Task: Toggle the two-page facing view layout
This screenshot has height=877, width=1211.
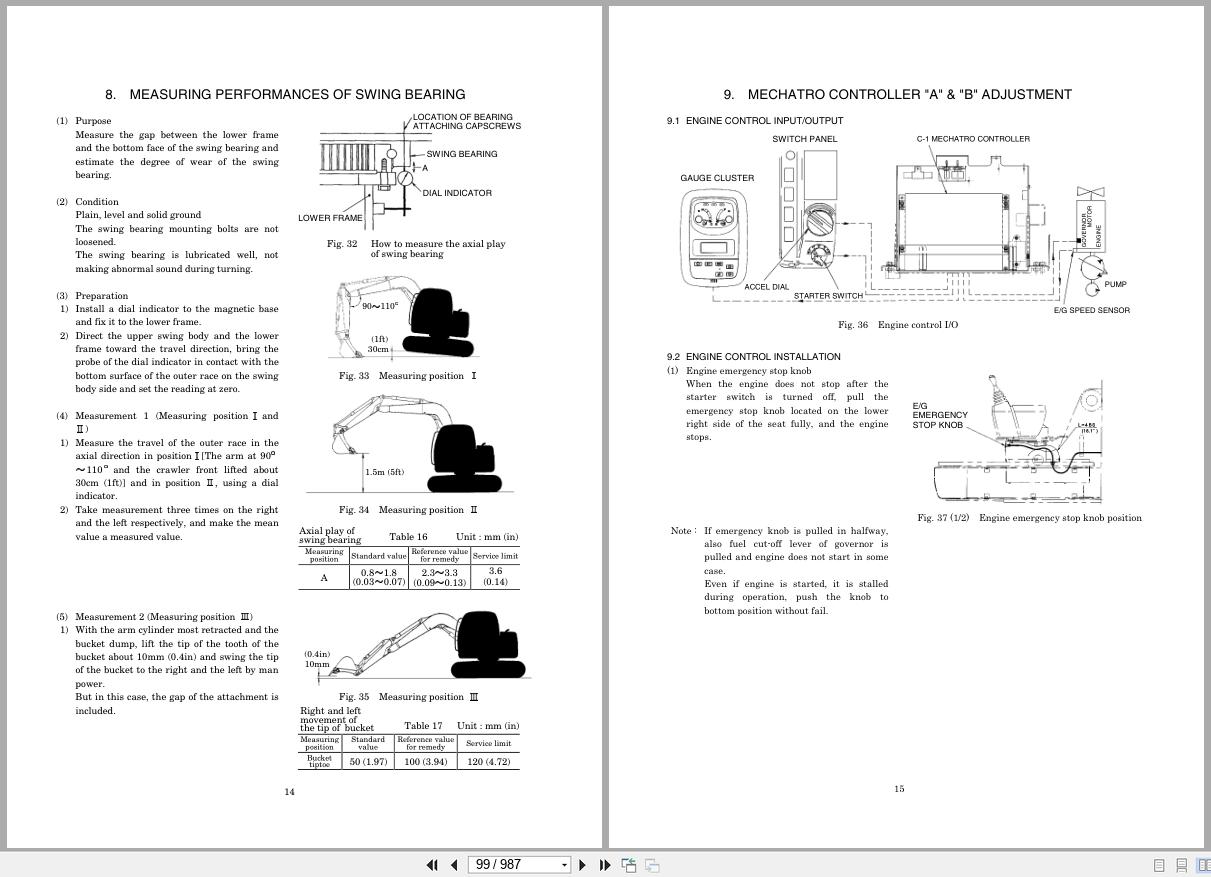Action: [1203, 865]
